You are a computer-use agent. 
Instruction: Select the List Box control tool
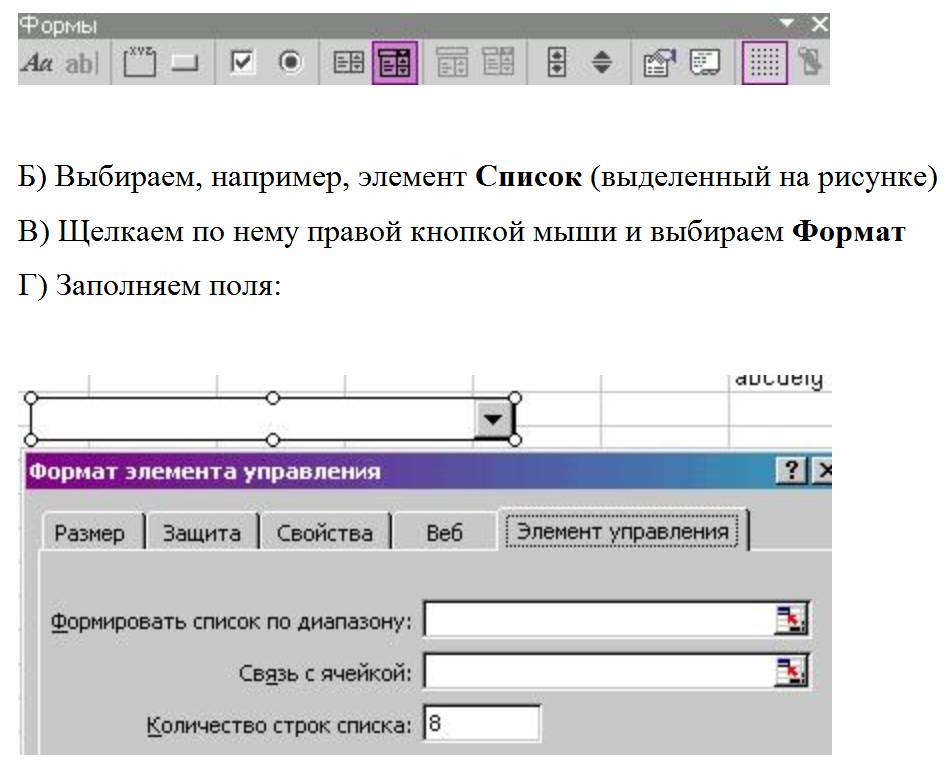pos(349,62)
